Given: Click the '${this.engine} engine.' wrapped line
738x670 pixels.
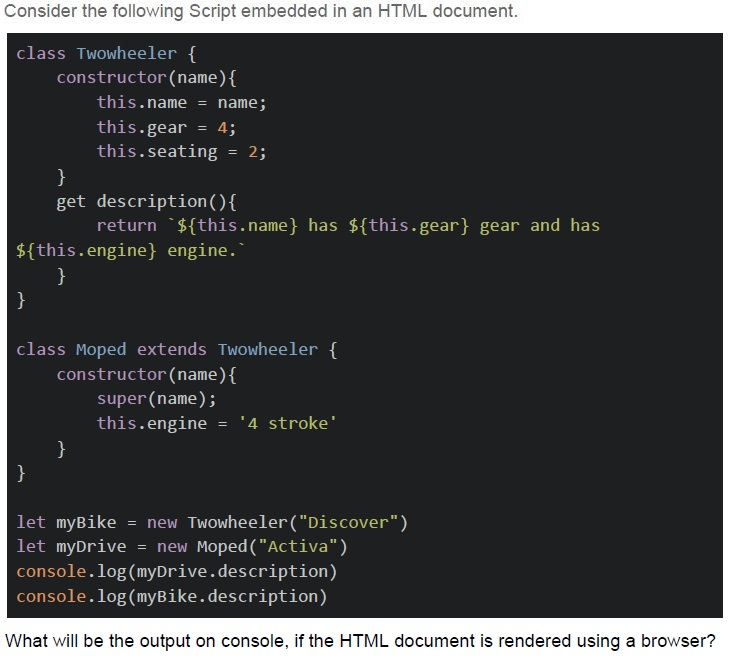Looking at the screenshot, I should tap(131, 250).
